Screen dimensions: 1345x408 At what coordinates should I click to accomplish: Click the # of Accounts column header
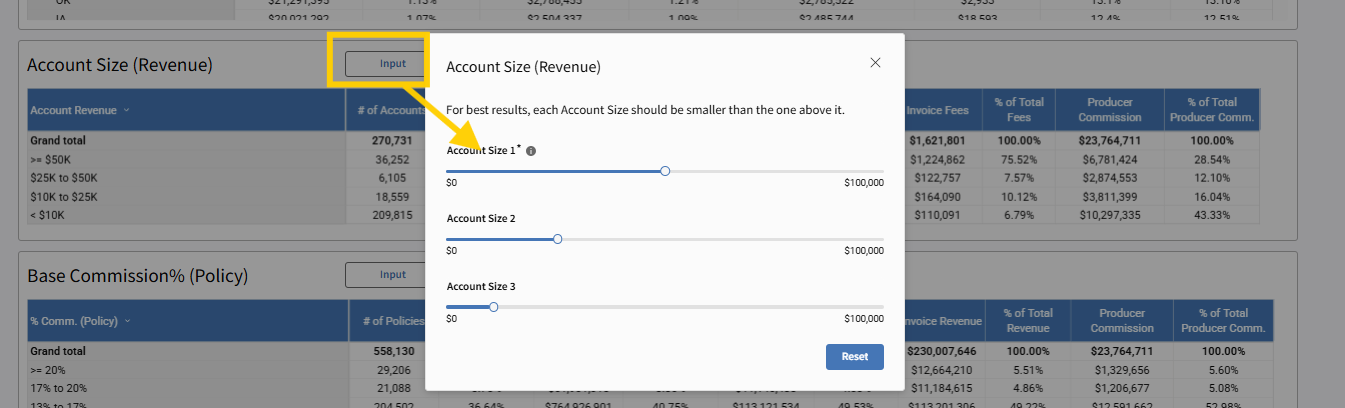[390, 110]
